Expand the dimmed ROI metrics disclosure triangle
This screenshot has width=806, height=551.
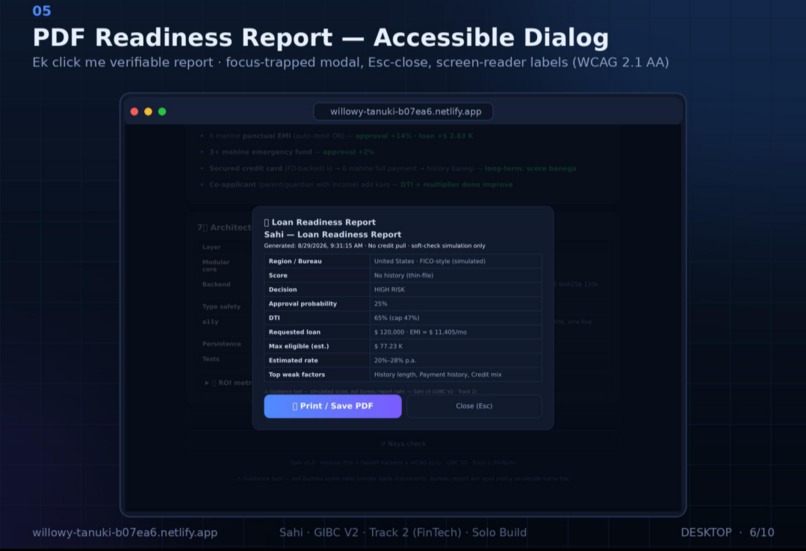click(207, 383)
